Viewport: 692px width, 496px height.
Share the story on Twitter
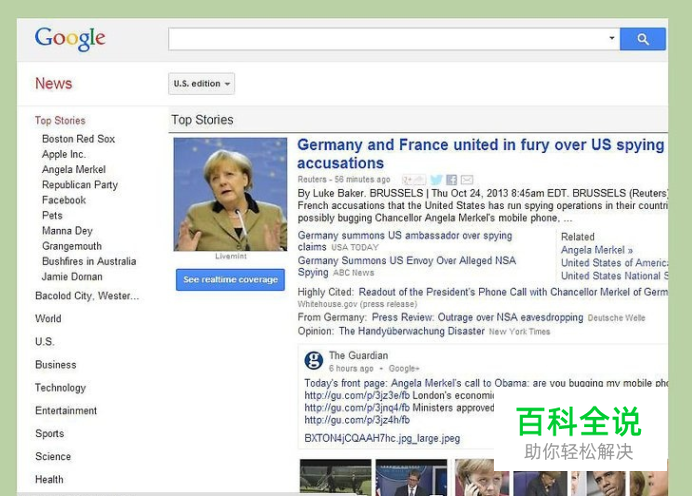436,180
